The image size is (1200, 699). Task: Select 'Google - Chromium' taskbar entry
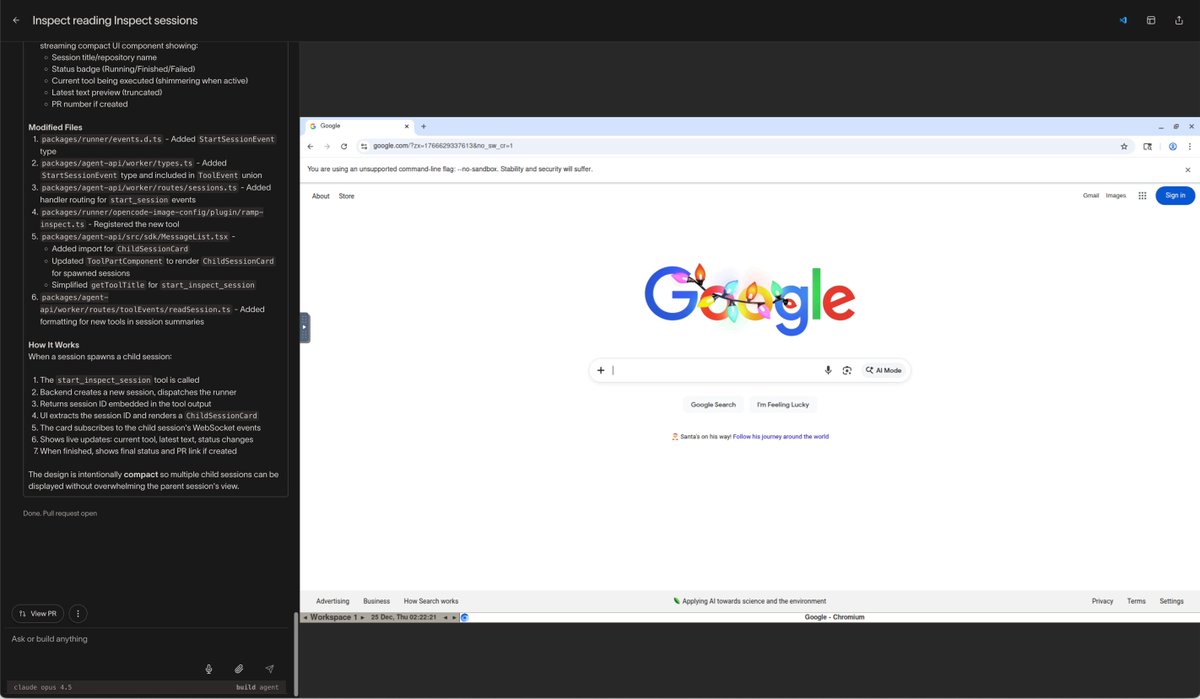(x=834, y=617)
